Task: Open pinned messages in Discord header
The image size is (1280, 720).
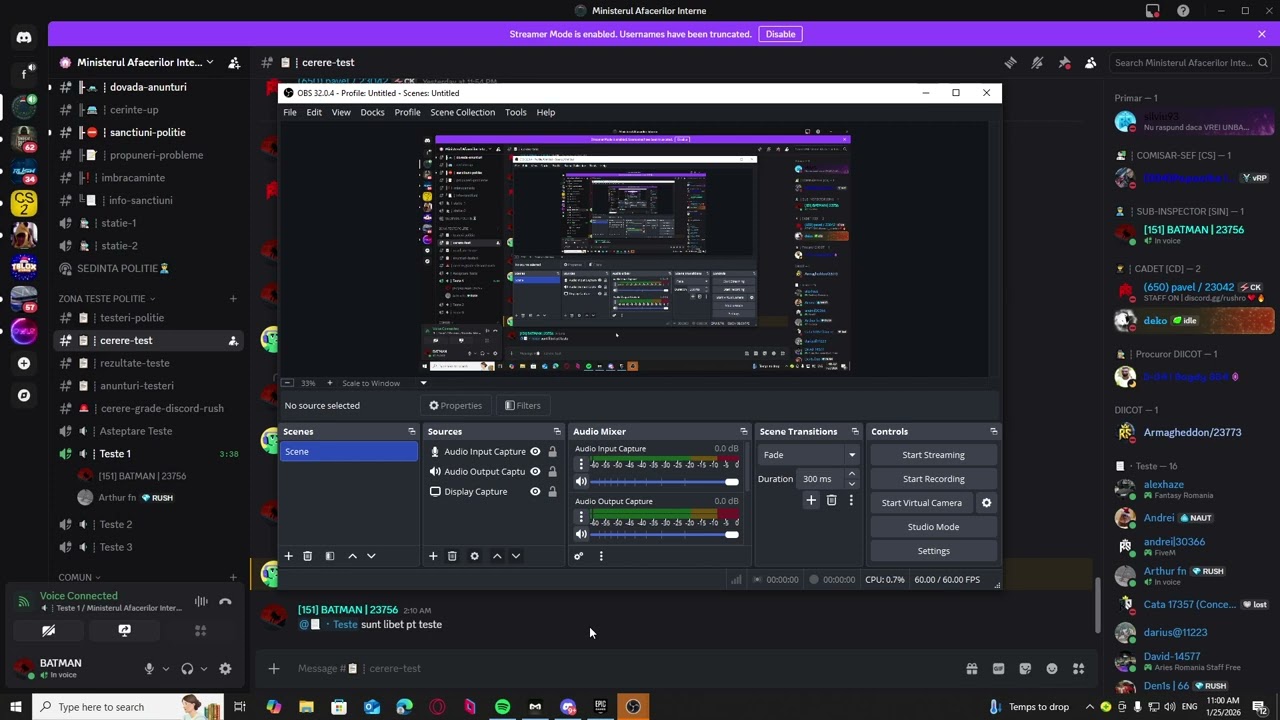Action: (x=1064, y=62)
